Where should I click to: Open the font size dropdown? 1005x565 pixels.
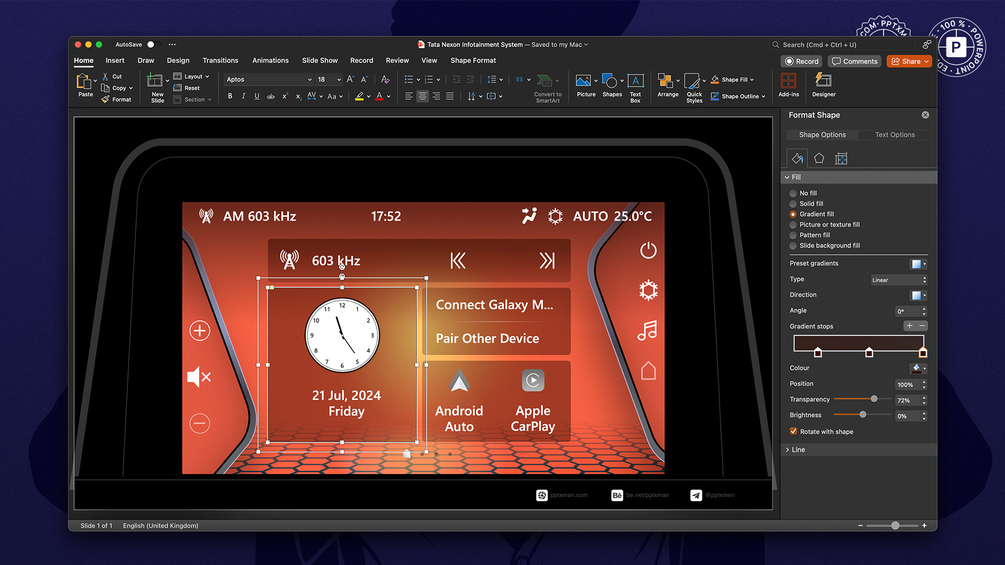click(x=329, y=79)
